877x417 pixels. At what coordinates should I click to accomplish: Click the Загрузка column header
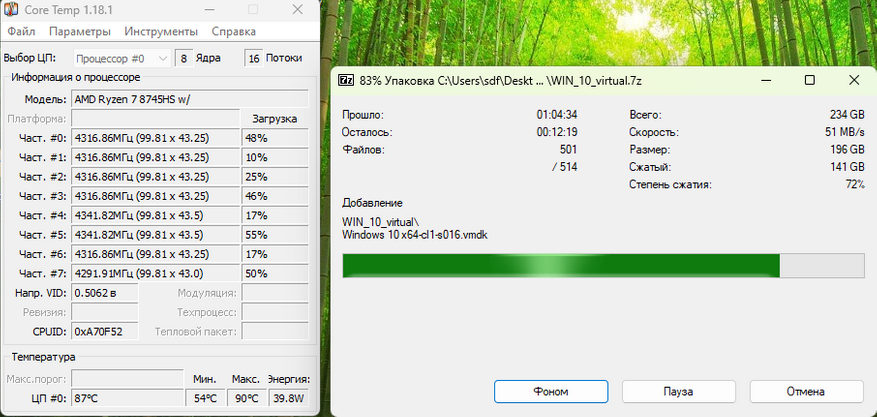click(x=275, y=119)
